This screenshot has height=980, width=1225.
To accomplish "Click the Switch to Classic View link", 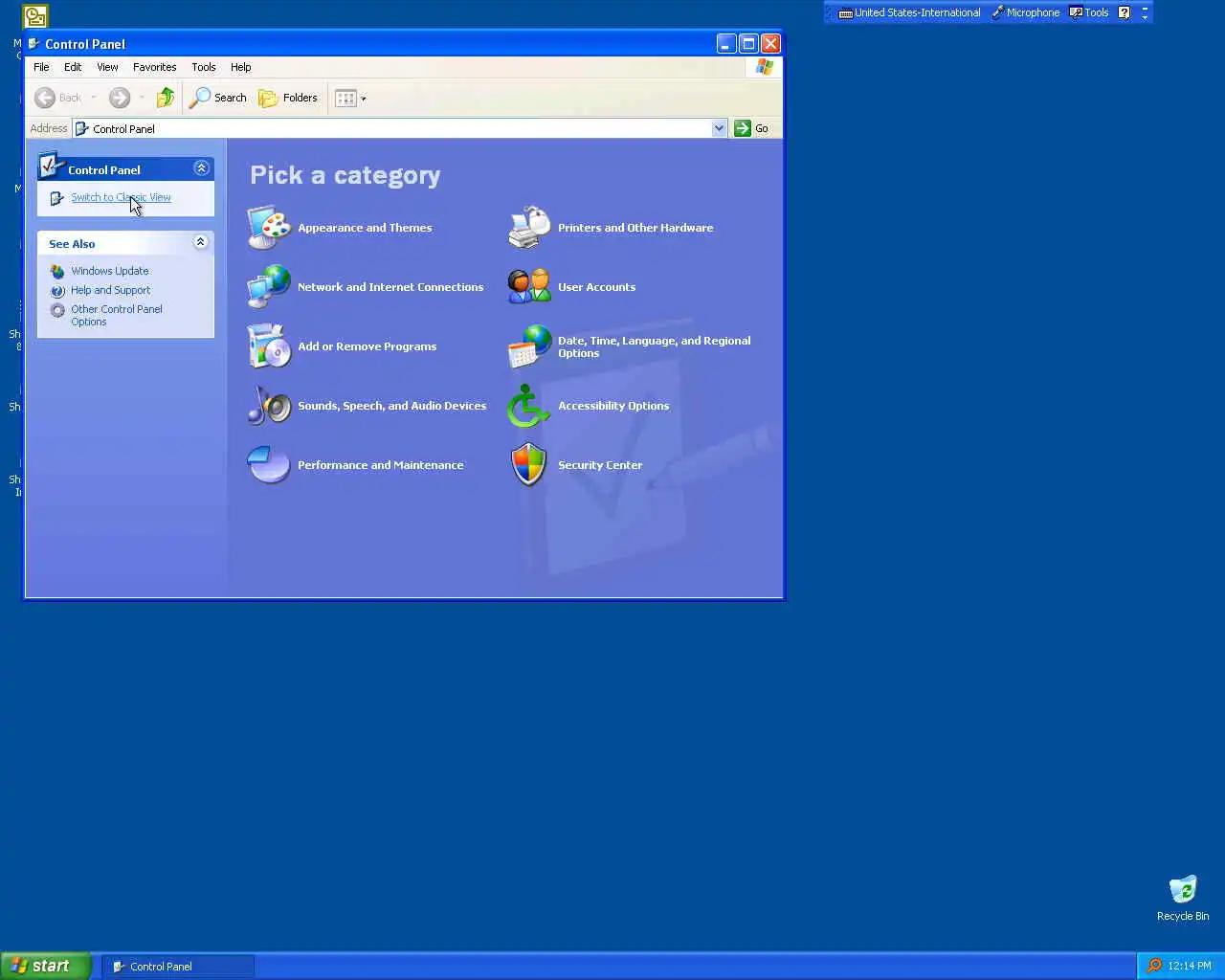I will (x=121, y=197).
